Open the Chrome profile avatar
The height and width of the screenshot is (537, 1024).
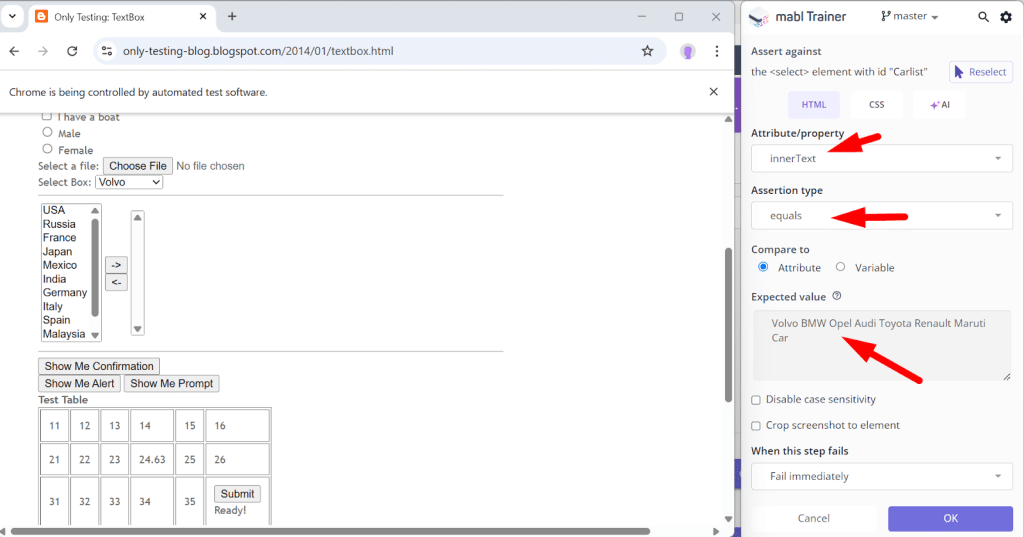pyautogui.click(x=688, y=51)
